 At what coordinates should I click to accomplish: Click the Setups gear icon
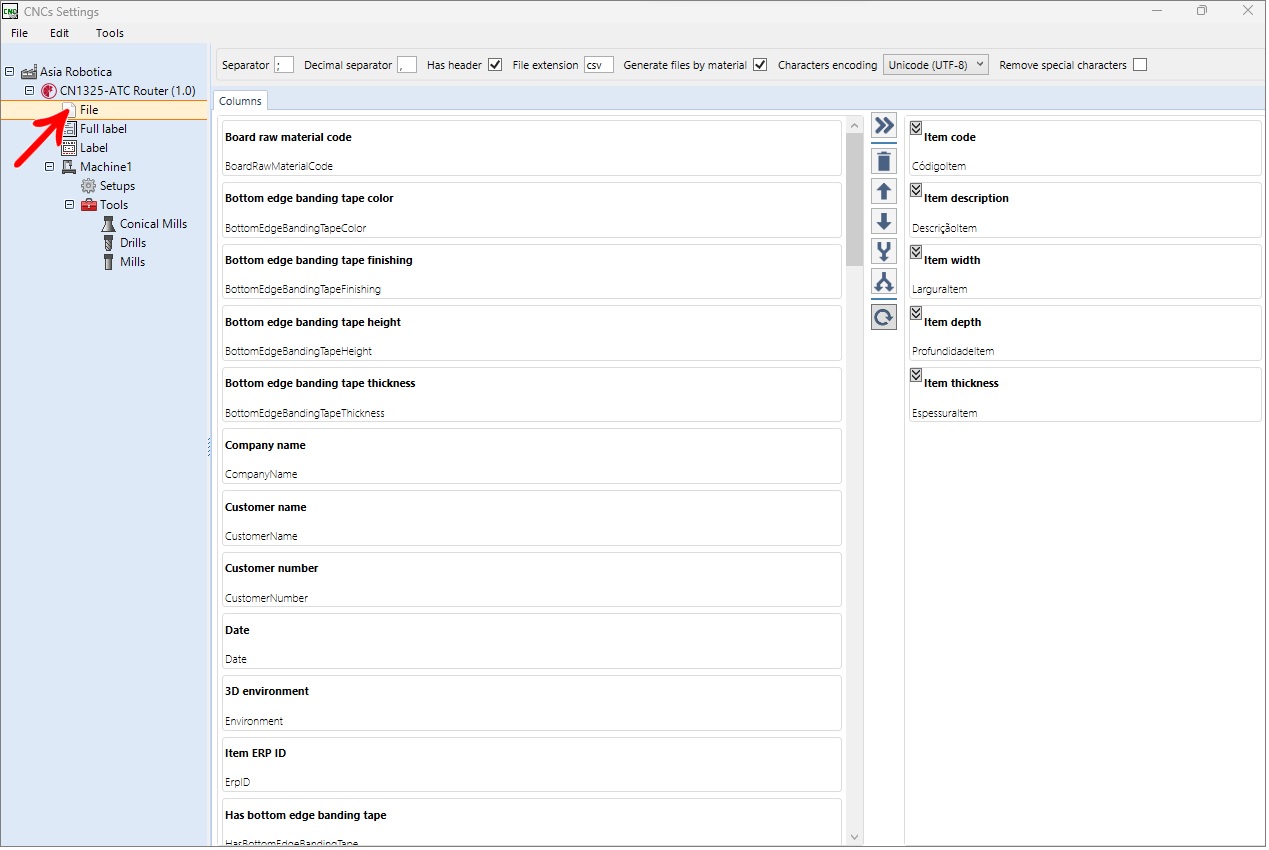point(88,186)
